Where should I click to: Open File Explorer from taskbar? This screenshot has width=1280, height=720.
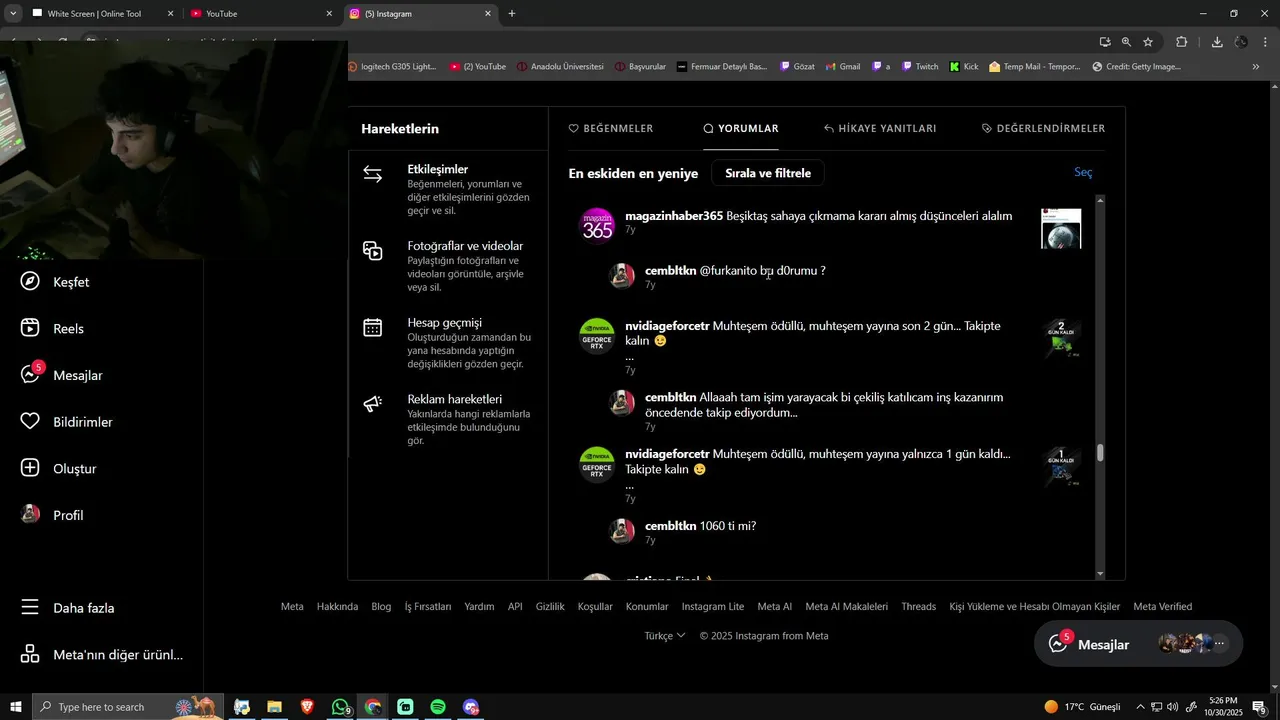pyautogui.click(x=274, y=707)
